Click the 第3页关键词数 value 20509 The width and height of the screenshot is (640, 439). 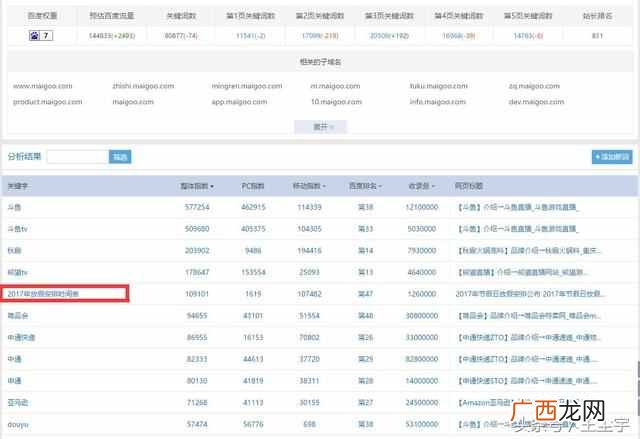coord(389,36)
